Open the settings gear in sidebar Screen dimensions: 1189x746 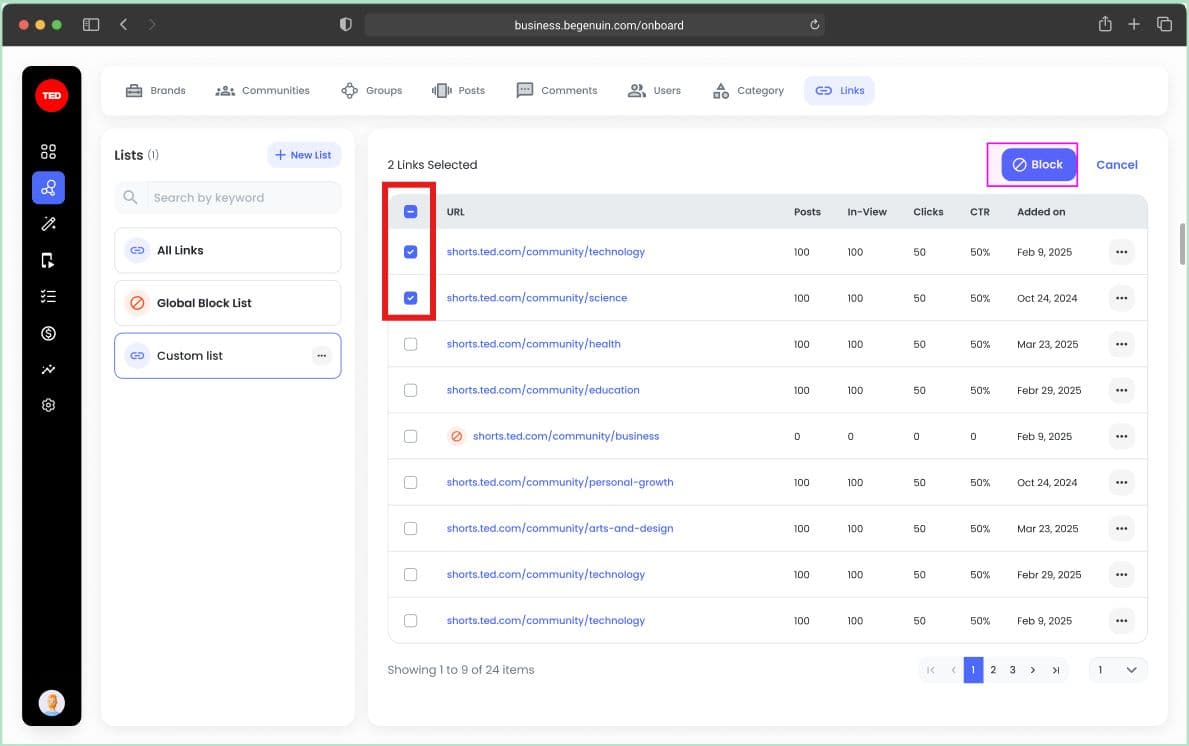pyautogui.click(x=49, y=405)
